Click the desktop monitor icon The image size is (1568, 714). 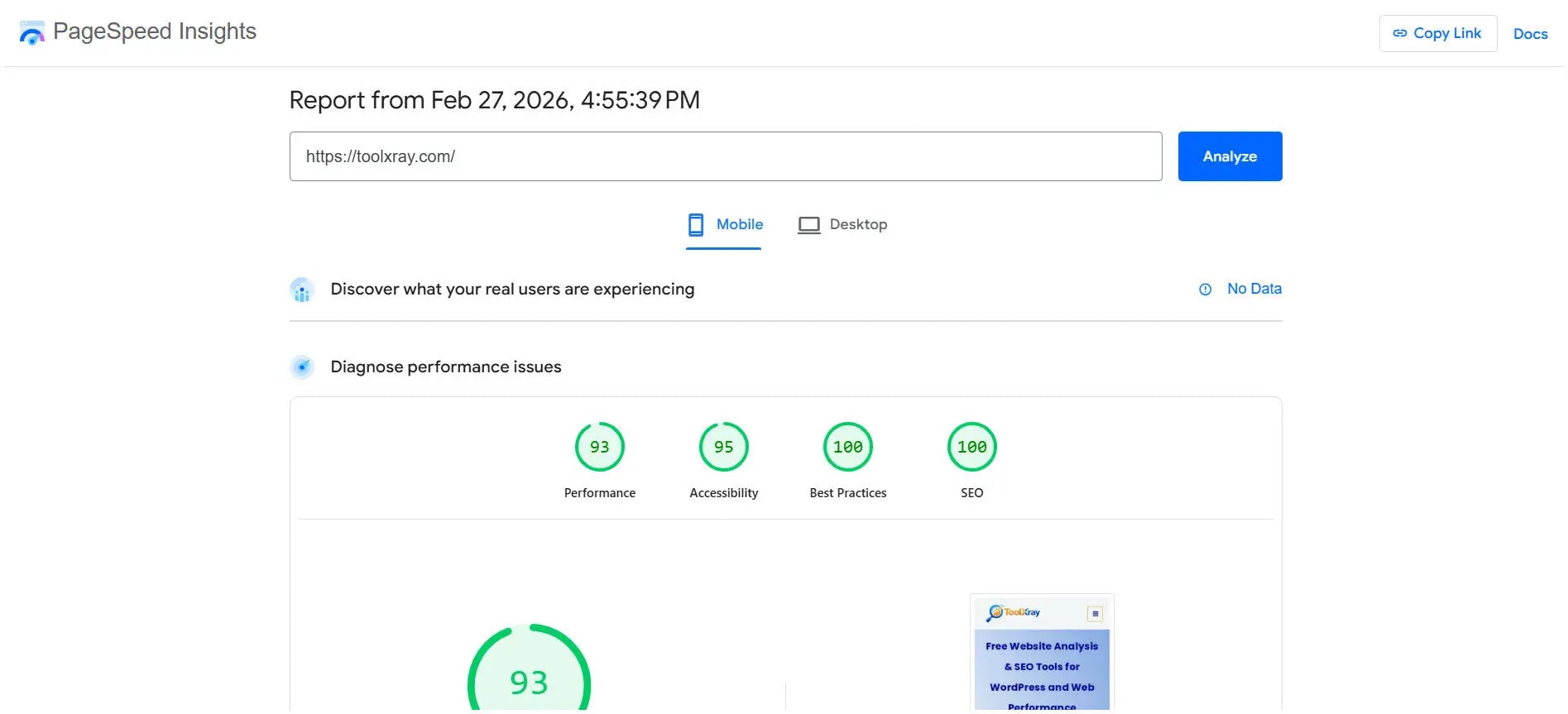(x=809, y=225)
